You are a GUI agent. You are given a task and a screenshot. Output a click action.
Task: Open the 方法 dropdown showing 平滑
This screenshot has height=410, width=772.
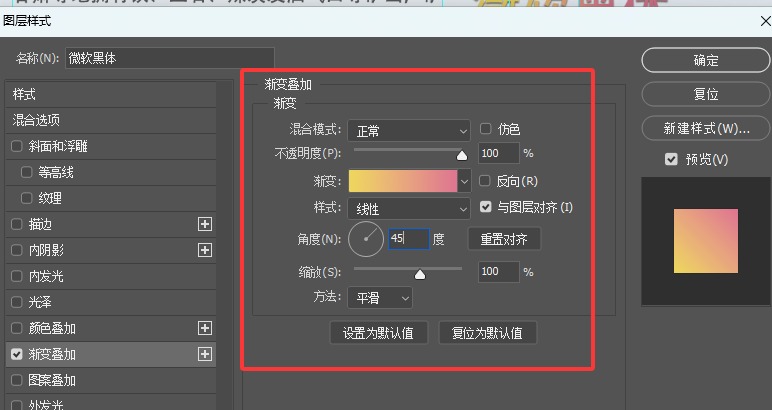click(380, 298)
